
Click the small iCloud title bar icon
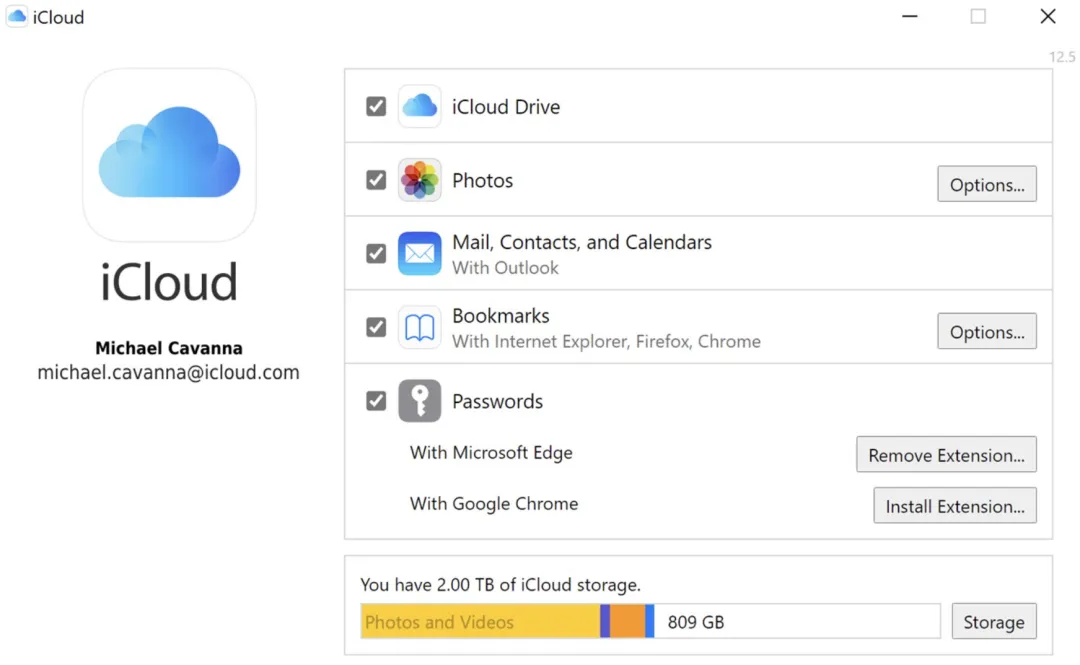[x=17, y=17]
